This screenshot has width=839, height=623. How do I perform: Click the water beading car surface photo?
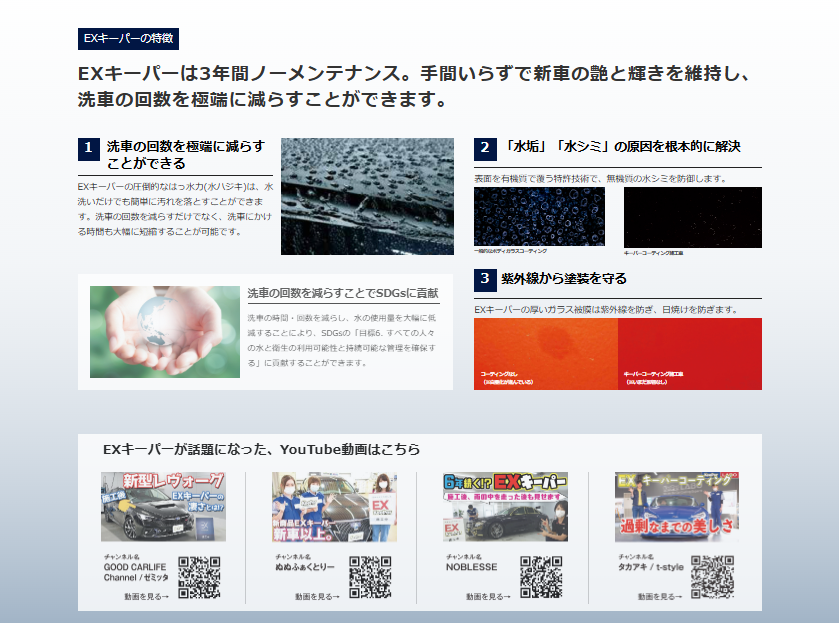point(367,196)
